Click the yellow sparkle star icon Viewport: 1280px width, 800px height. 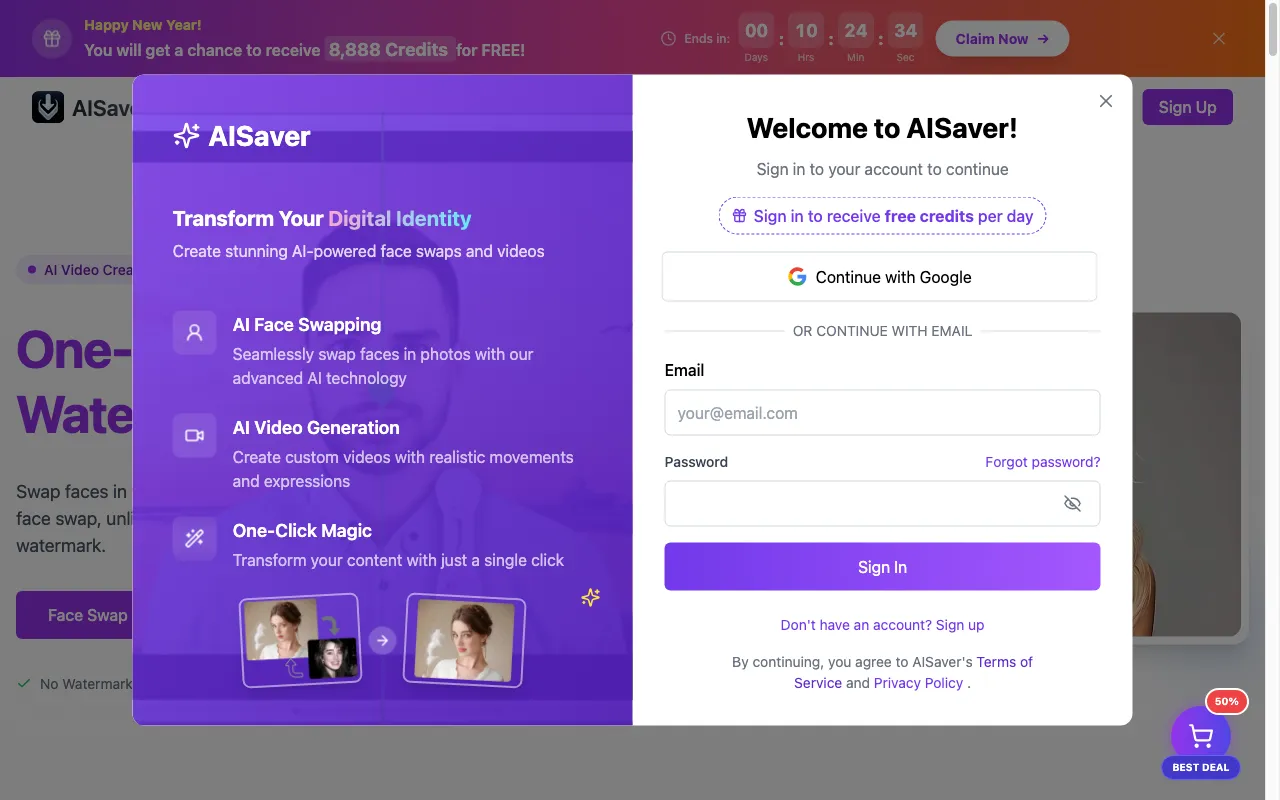coord(591,598)
